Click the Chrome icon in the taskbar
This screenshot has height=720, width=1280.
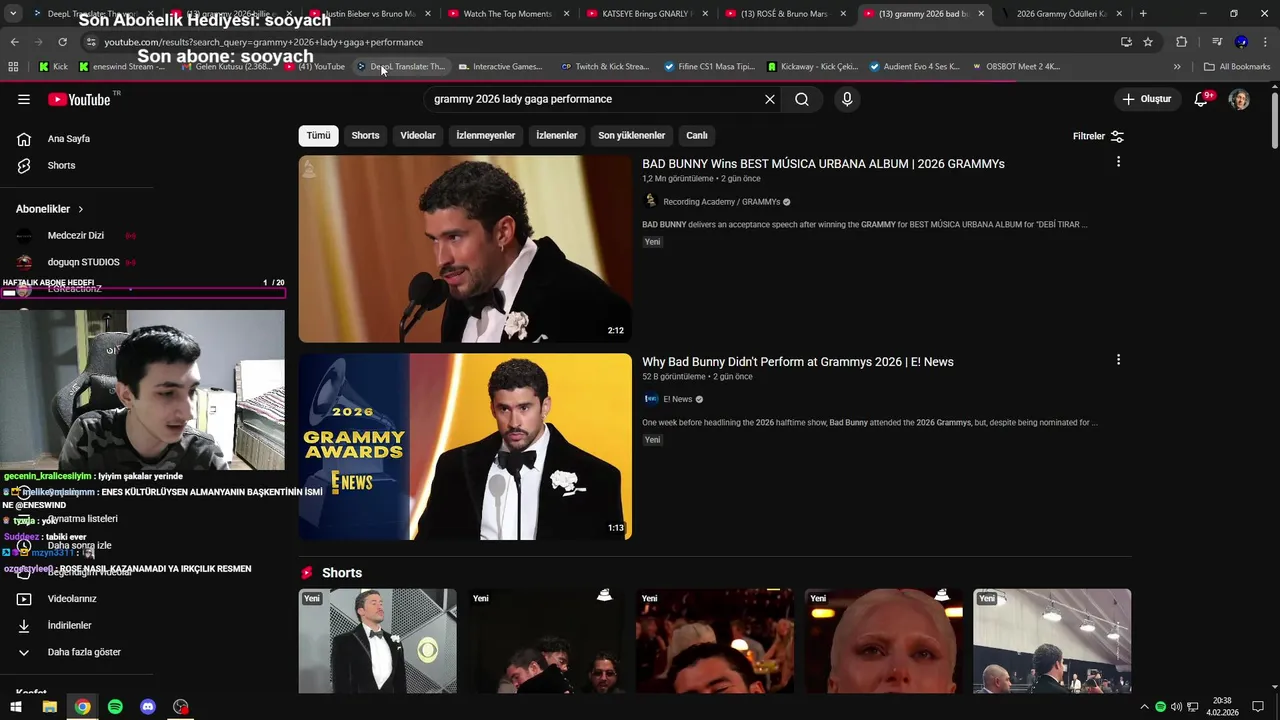pyautogui.click(x=82, y=707)
